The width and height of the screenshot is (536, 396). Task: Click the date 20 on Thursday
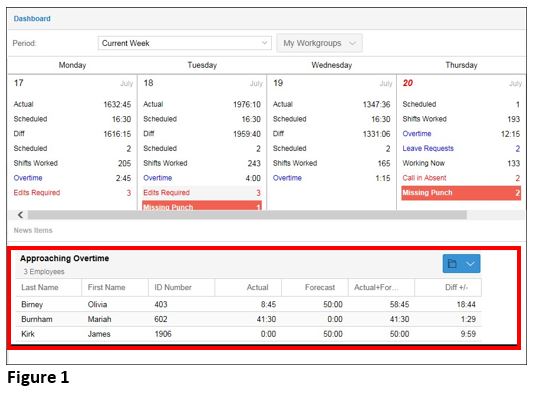coord(407,83)
